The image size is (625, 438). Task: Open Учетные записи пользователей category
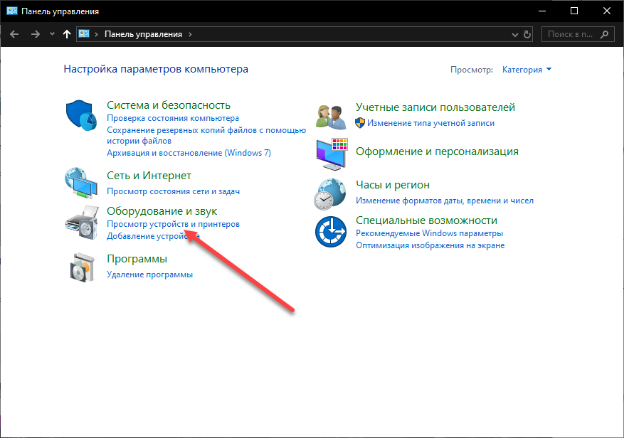point(435,107)
